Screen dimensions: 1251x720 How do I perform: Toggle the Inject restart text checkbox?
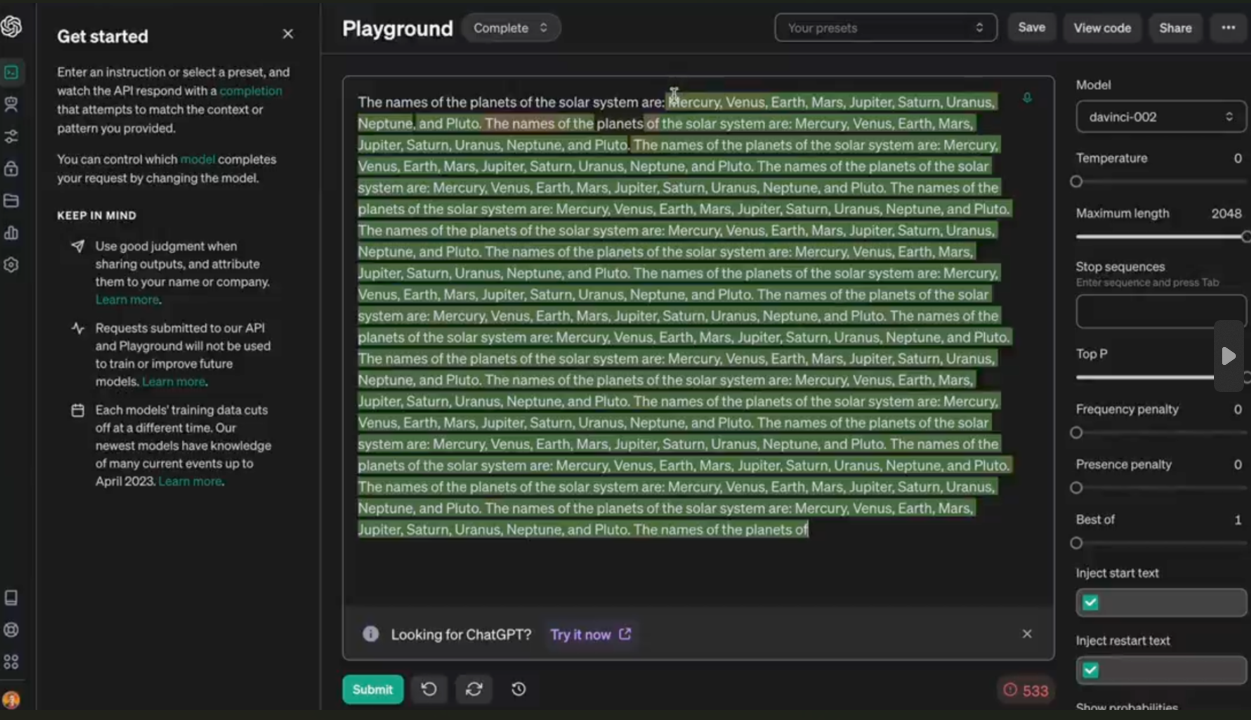tap(1091, 670)
